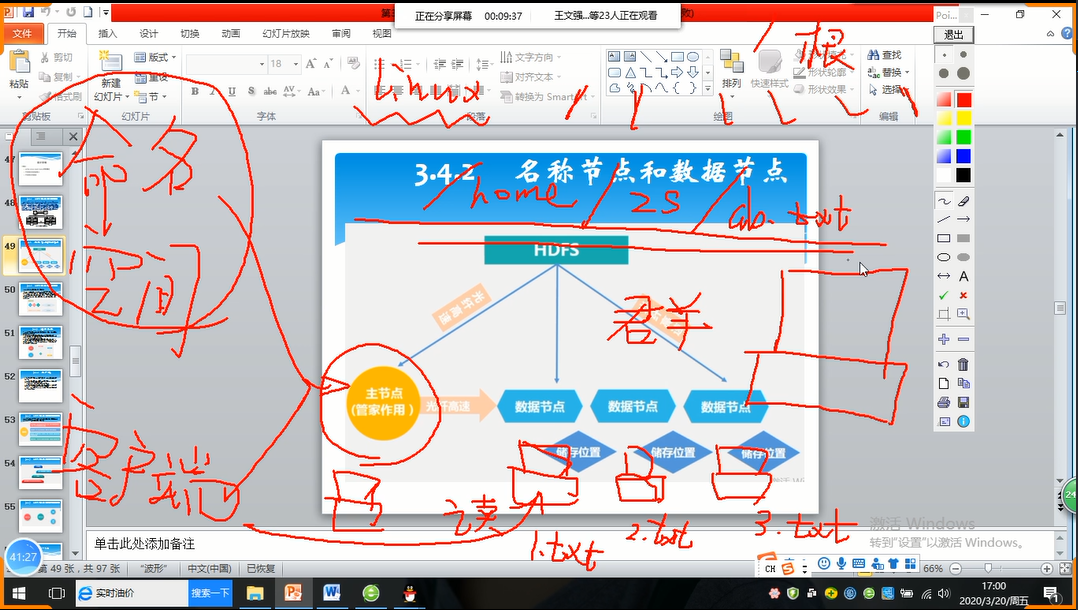This screenshot has width=1078, height=610.
Task: Toggle bold formatting in font group
Action: point(195,92)
